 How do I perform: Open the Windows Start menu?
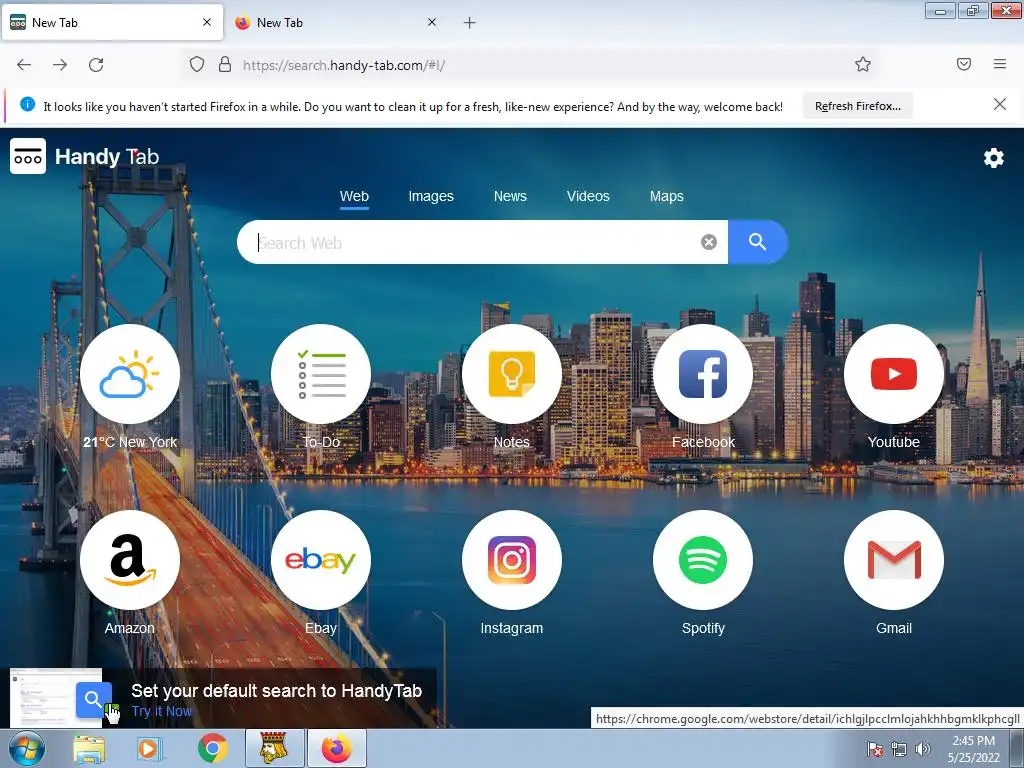click(26, 748)
